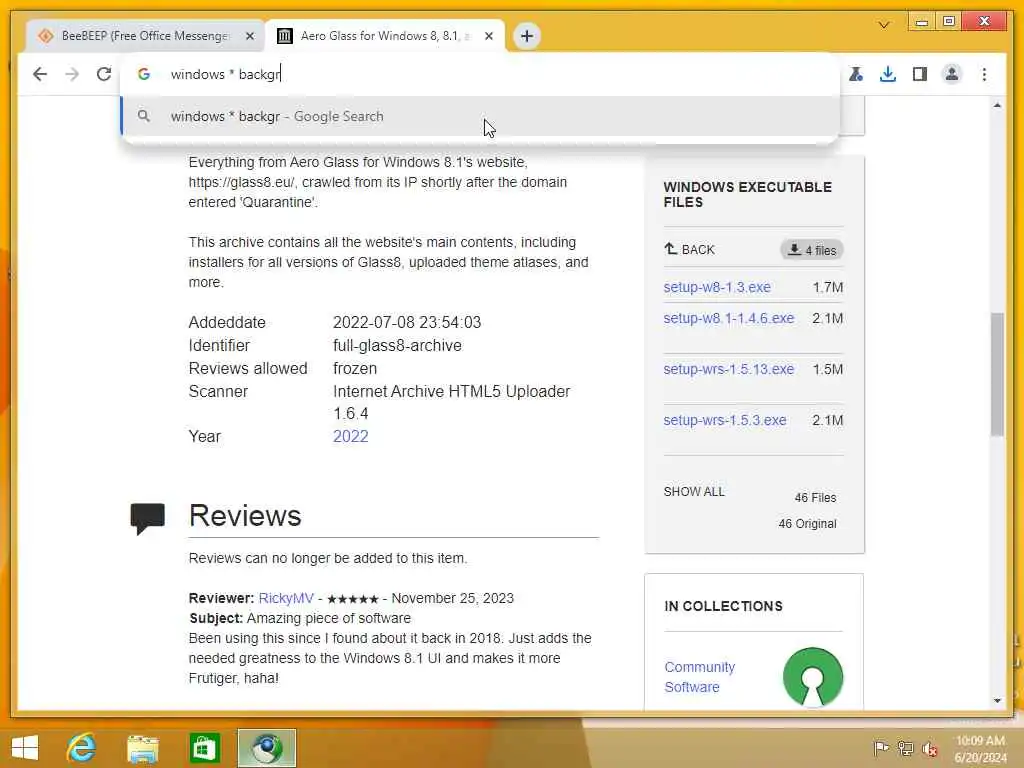The height and width of the screenshot is (768, 1024).
Task: Click the 'IN COLLECTIONS' heading
Action: 723,606
